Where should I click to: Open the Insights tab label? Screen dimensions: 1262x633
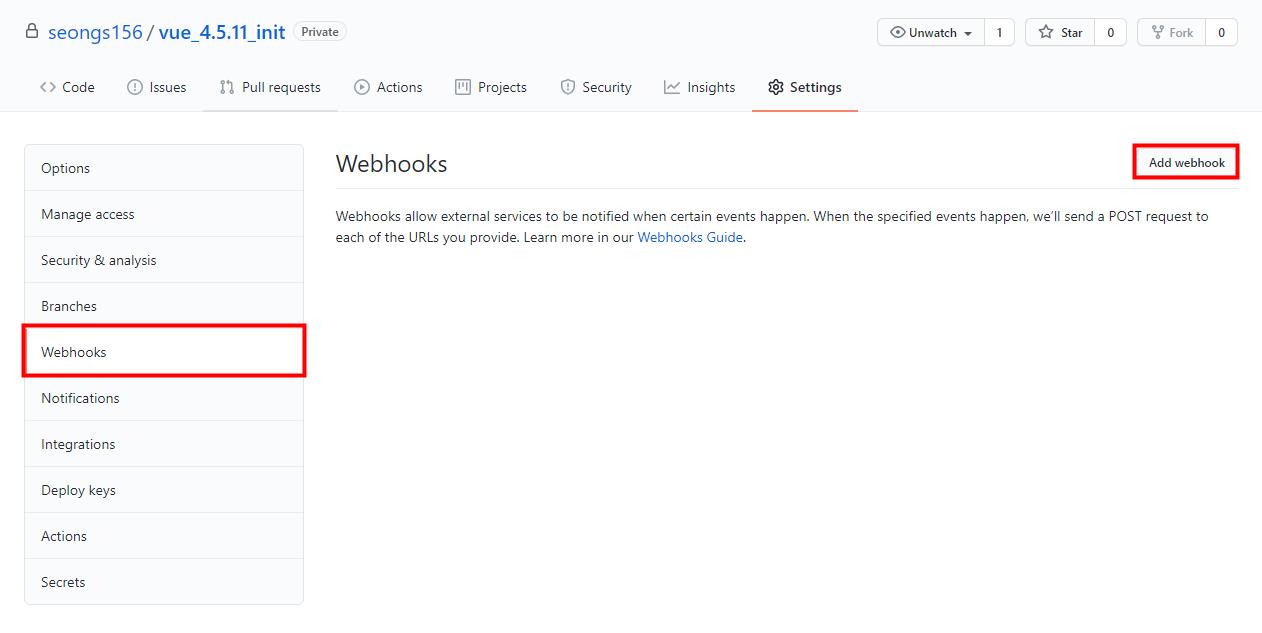coord(711,87)
